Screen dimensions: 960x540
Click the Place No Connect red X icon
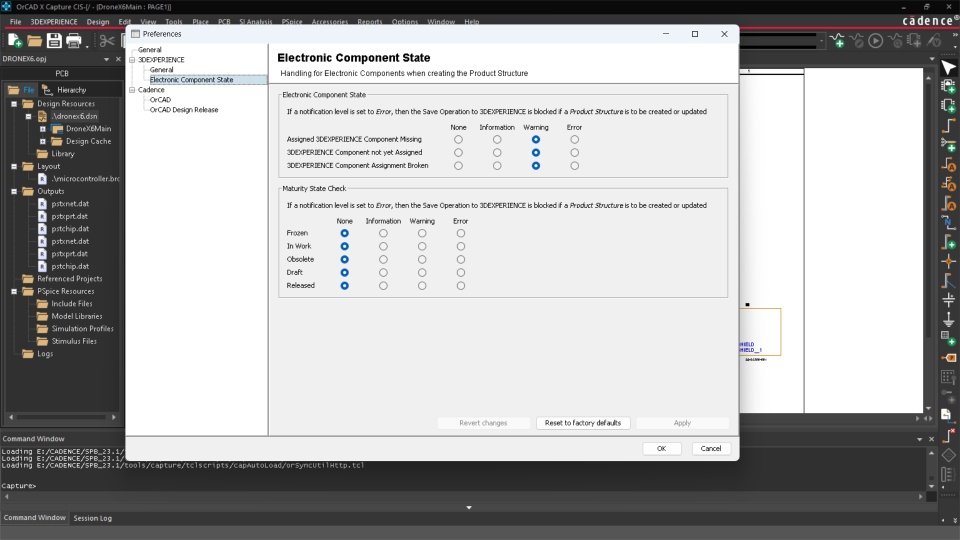click(x=948, y=435)
